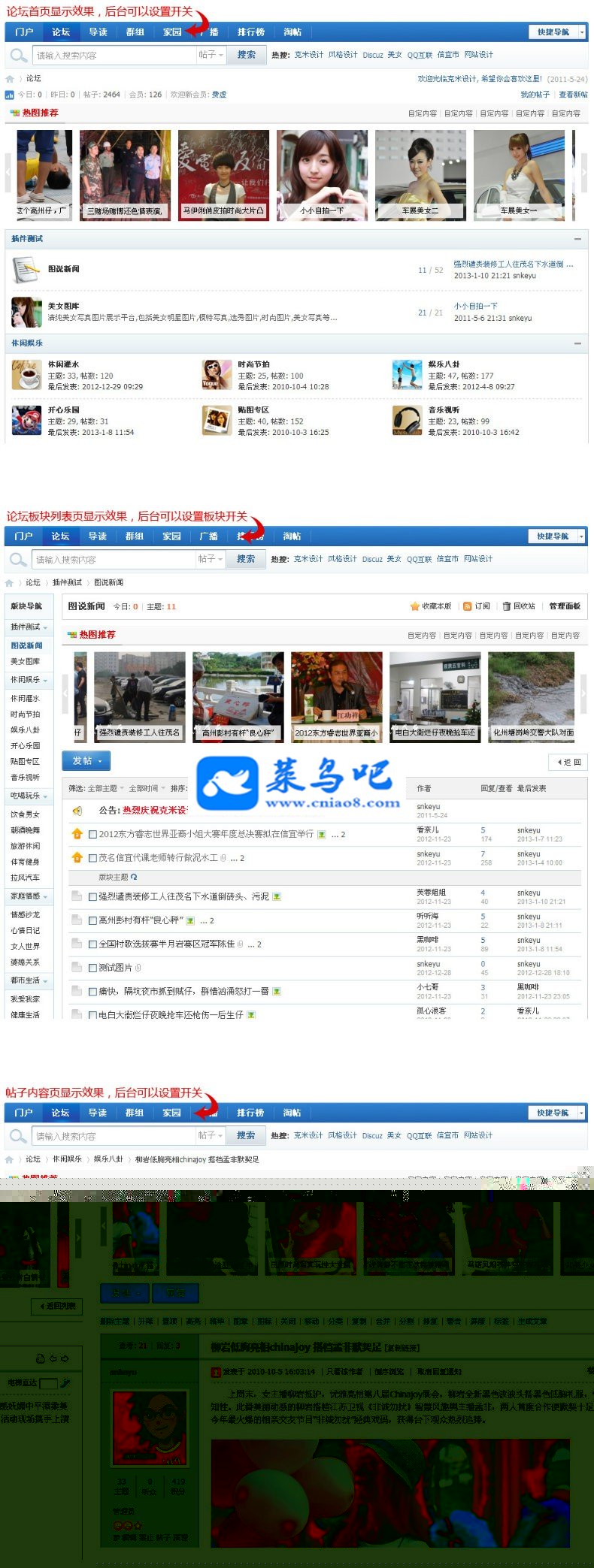Image resolution: width=594 pixels, height=1568 pixels.
Task: Open 休闲娱乐 in the bottom screenshot's breadcrumb
Action: coord(67,1159)
